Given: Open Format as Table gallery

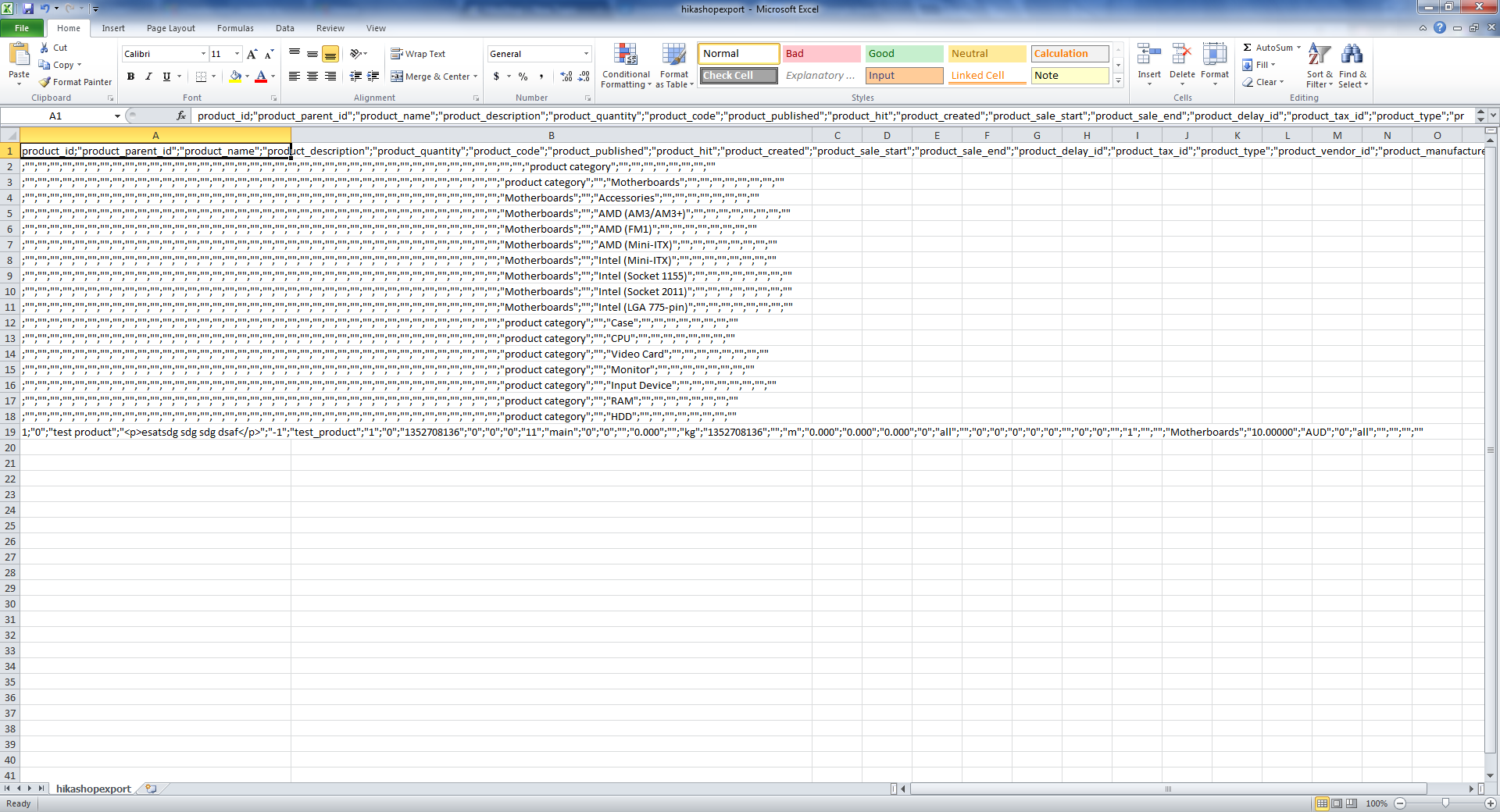Looking at the screenshot, I should pyautogui.click(x=674, y=66).
